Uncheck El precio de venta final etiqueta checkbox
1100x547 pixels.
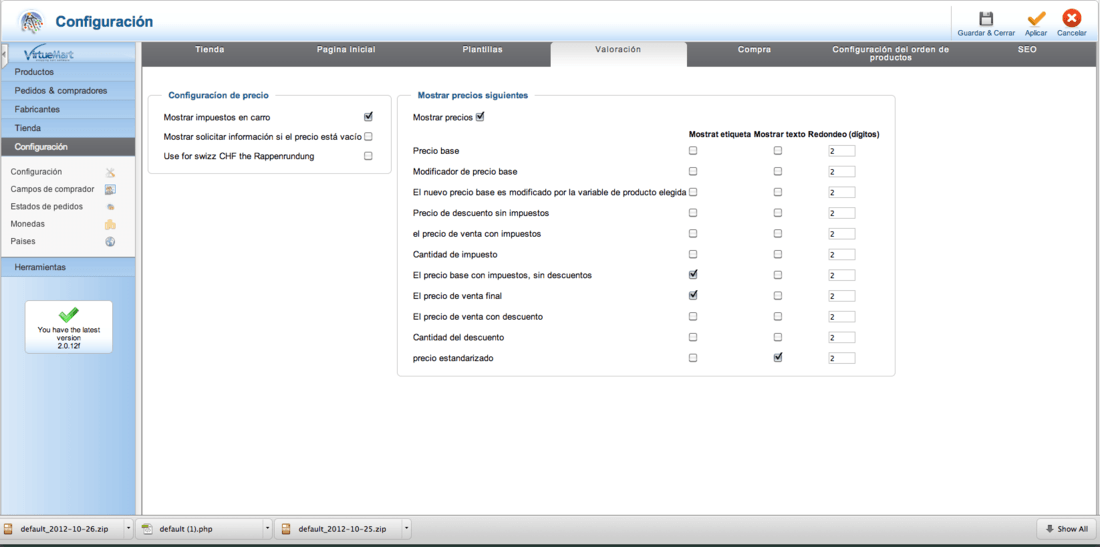coord(693,295)
